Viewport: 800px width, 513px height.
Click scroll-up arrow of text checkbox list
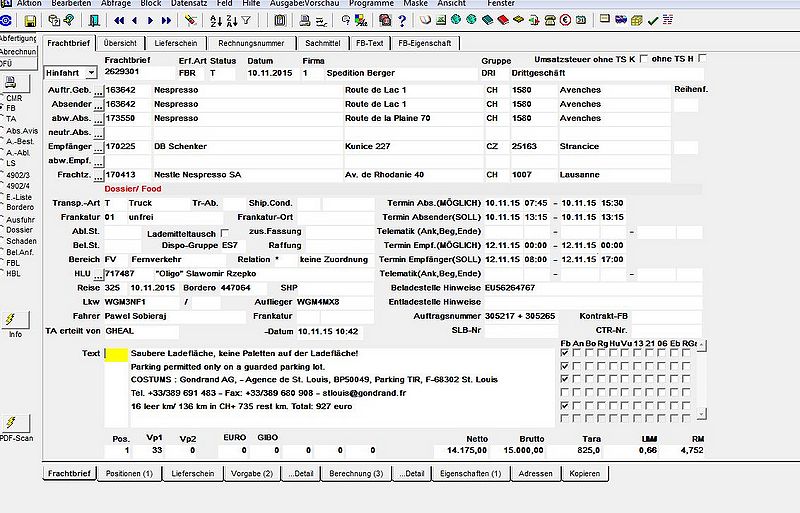tap(702, 346)
